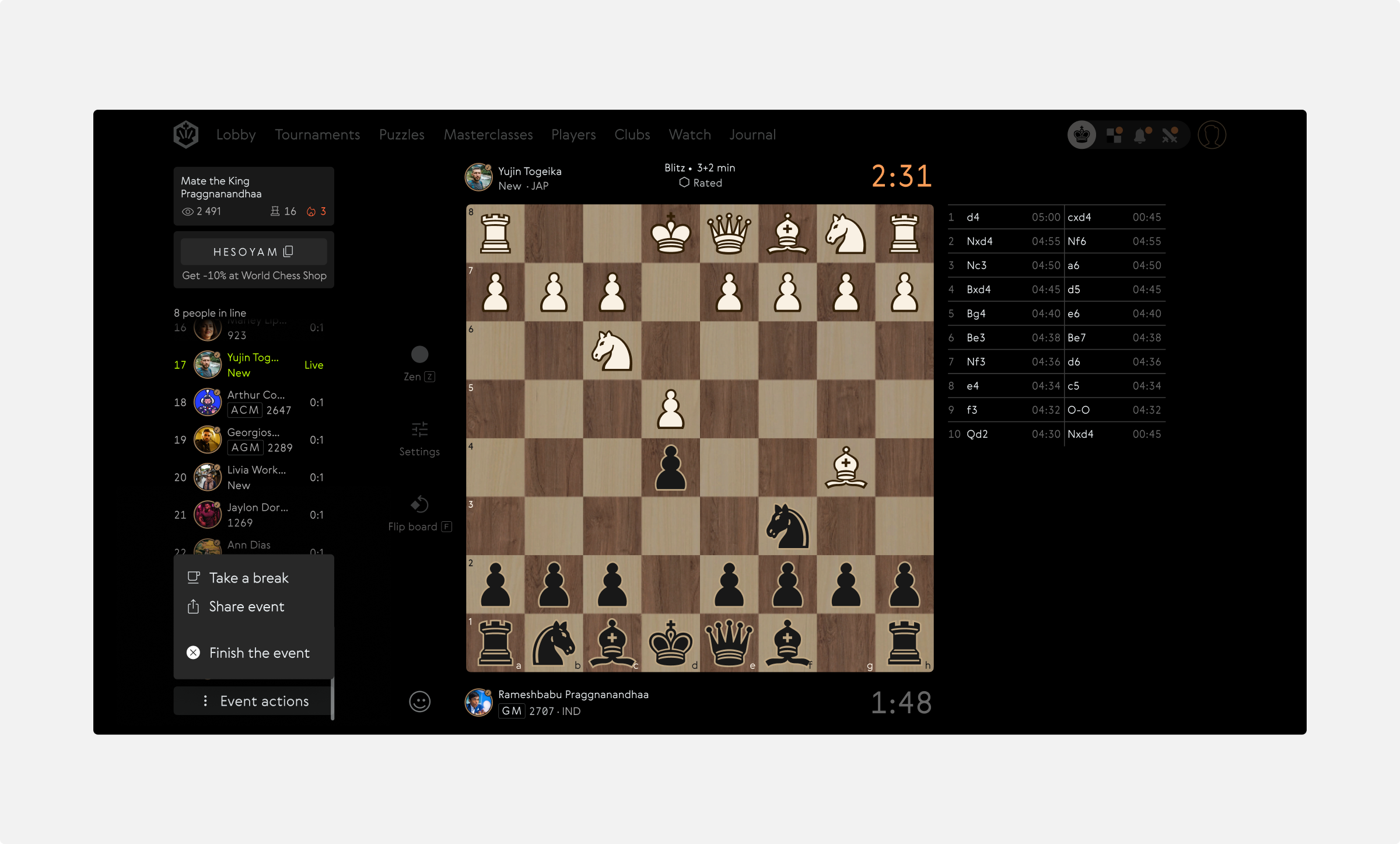Click move 10 Qd2 in move list
This screenshot has height=844, width=1400.
point(977,434)
